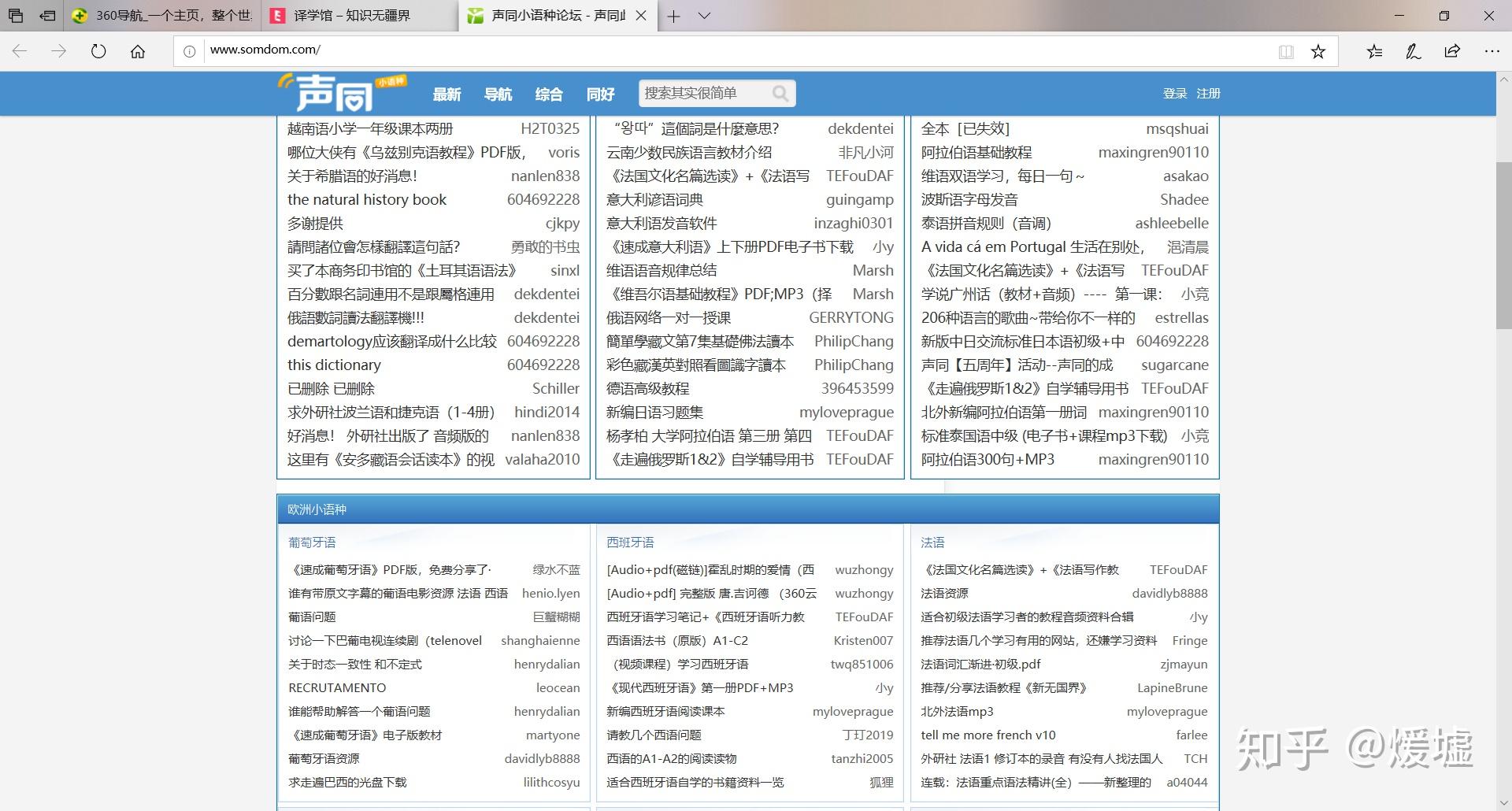
Task: Click the 登录 link
Action: click(1175, 94)
